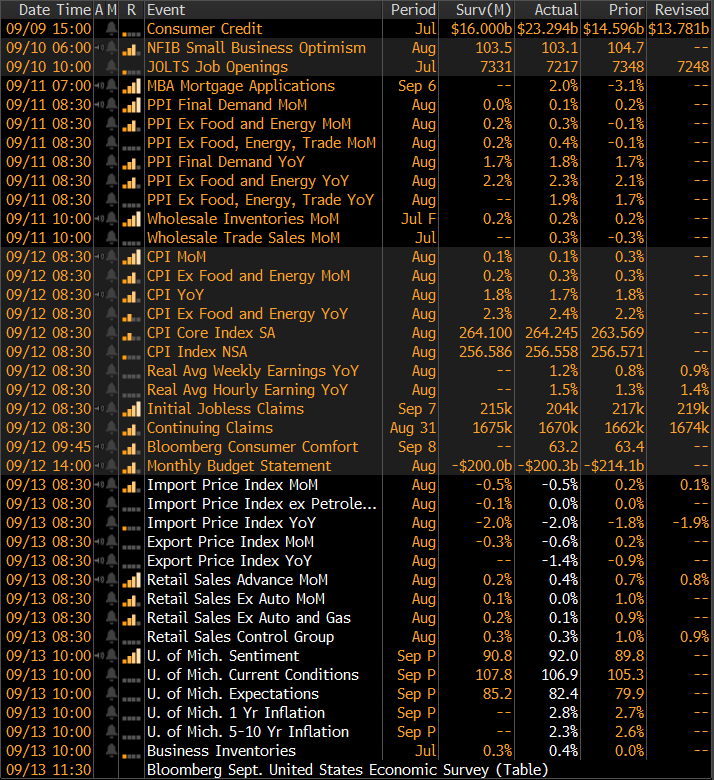Viewport: 714px width, 780px height.
Task: Open the JOLTS Job Openings event
Action: click(x=217, y=67)
